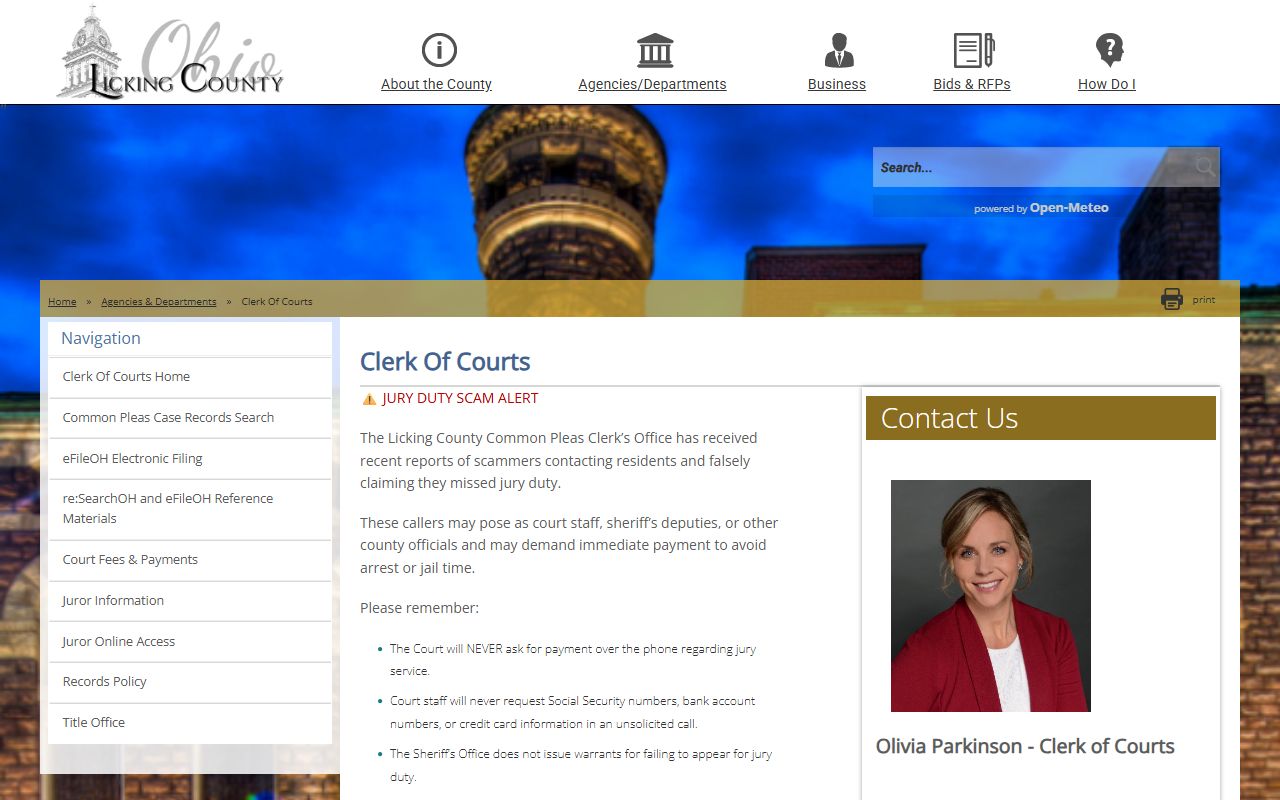Click JURY DUTY SCAM ALERT heading
Image resolution: width=1280 pixels, height=800 pixels.
pos(460,398)
